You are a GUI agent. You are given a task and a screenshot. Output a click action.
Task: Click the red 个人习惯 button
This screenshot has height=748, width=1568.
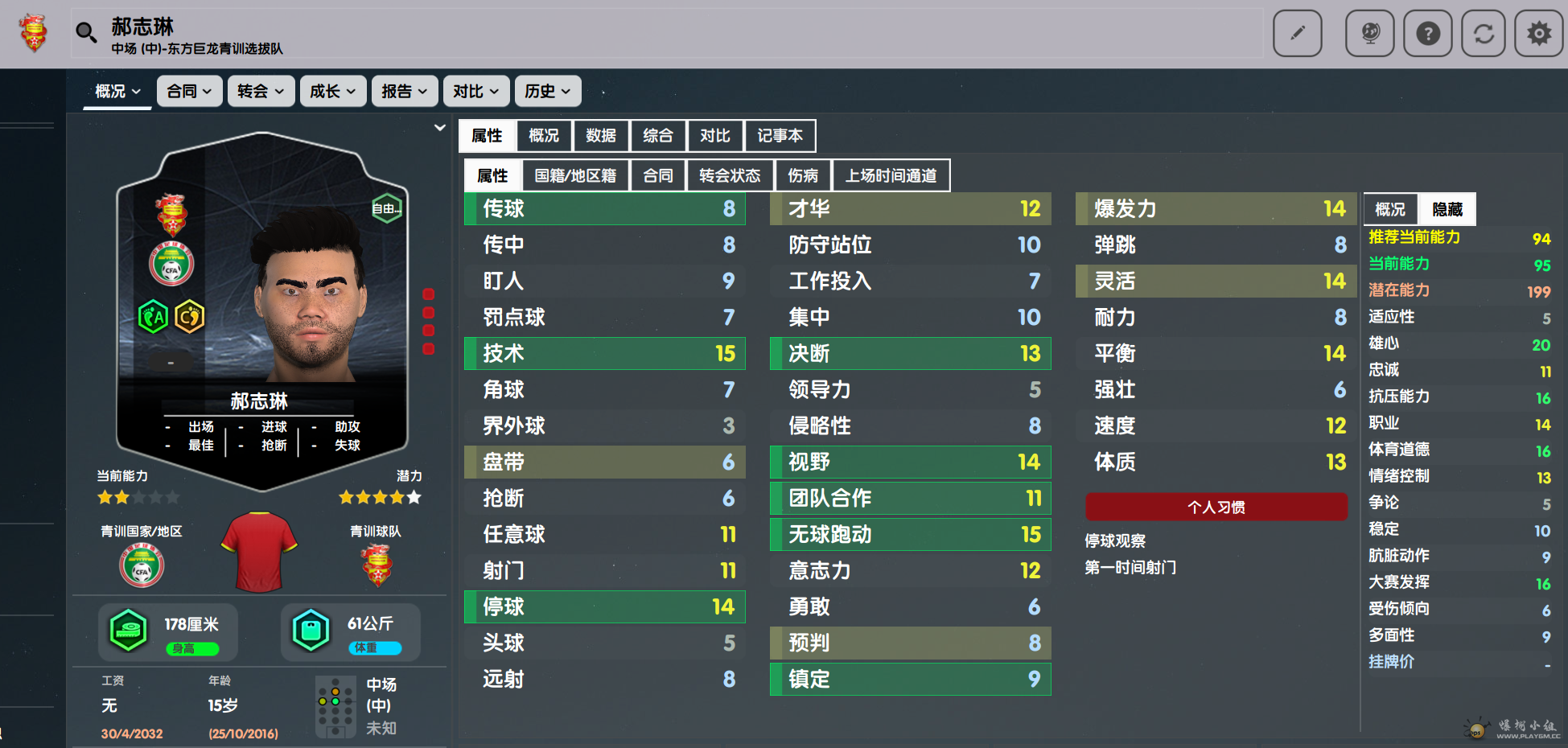click(1216, 507)
